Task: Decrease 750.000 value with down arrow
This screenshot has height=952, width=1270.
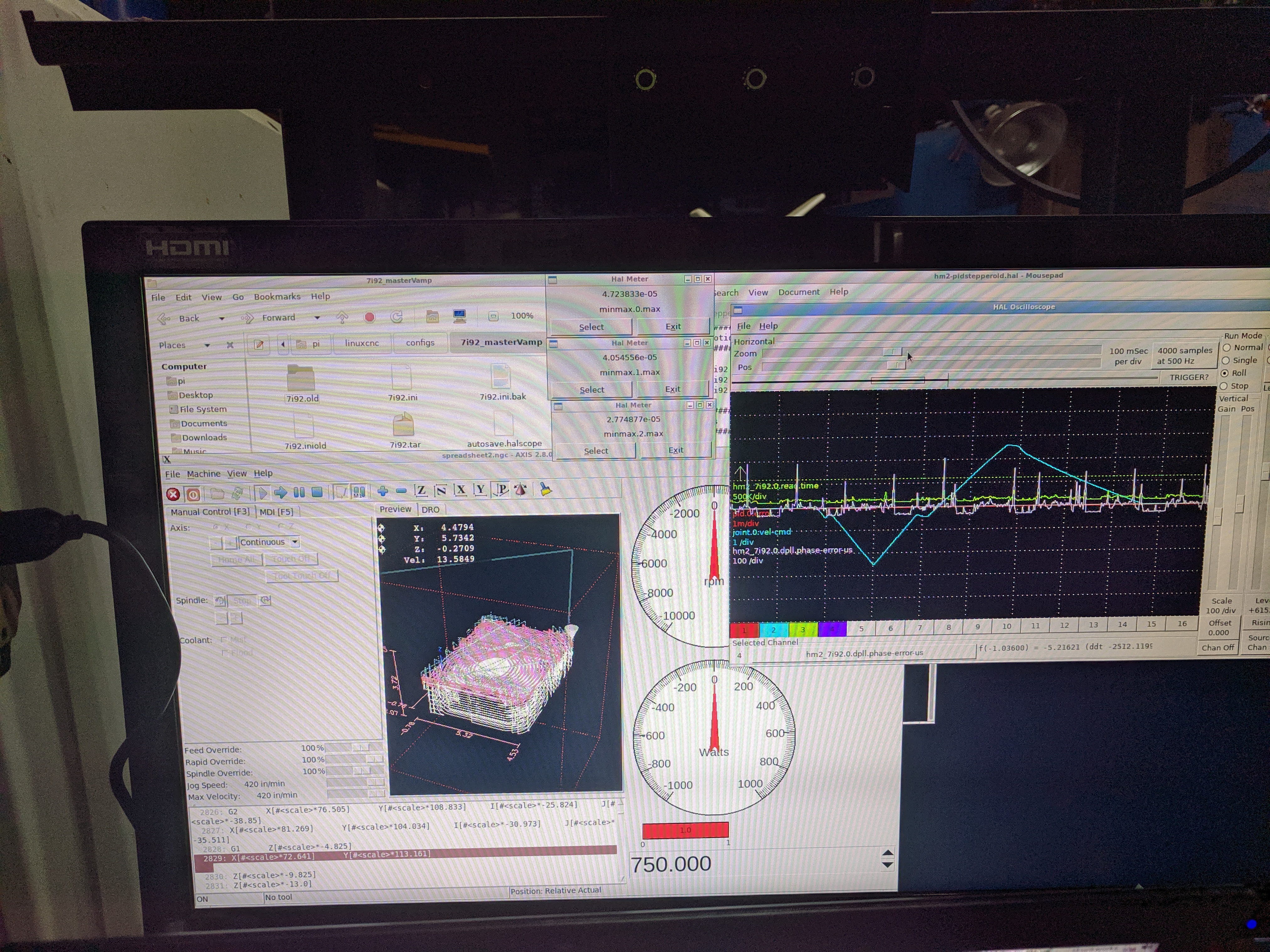Action: [x=887, y=865]
